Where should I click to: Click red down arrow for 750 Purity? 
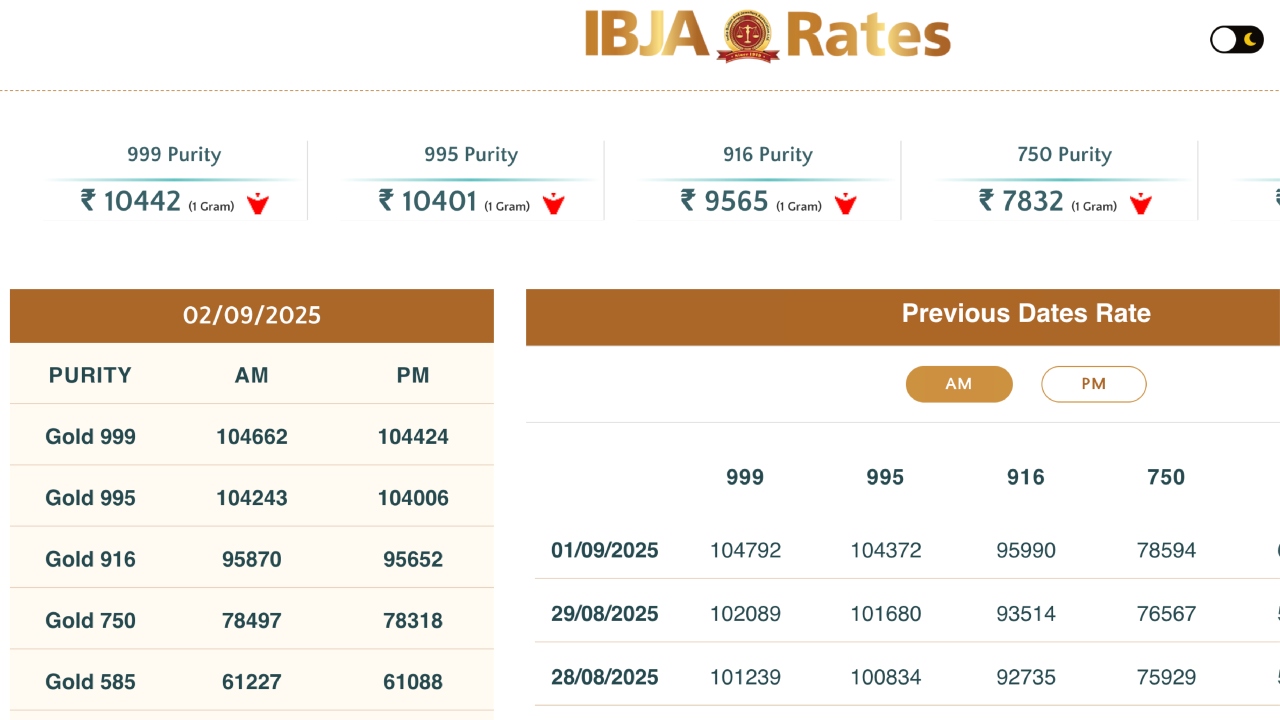pos(1141,204)
